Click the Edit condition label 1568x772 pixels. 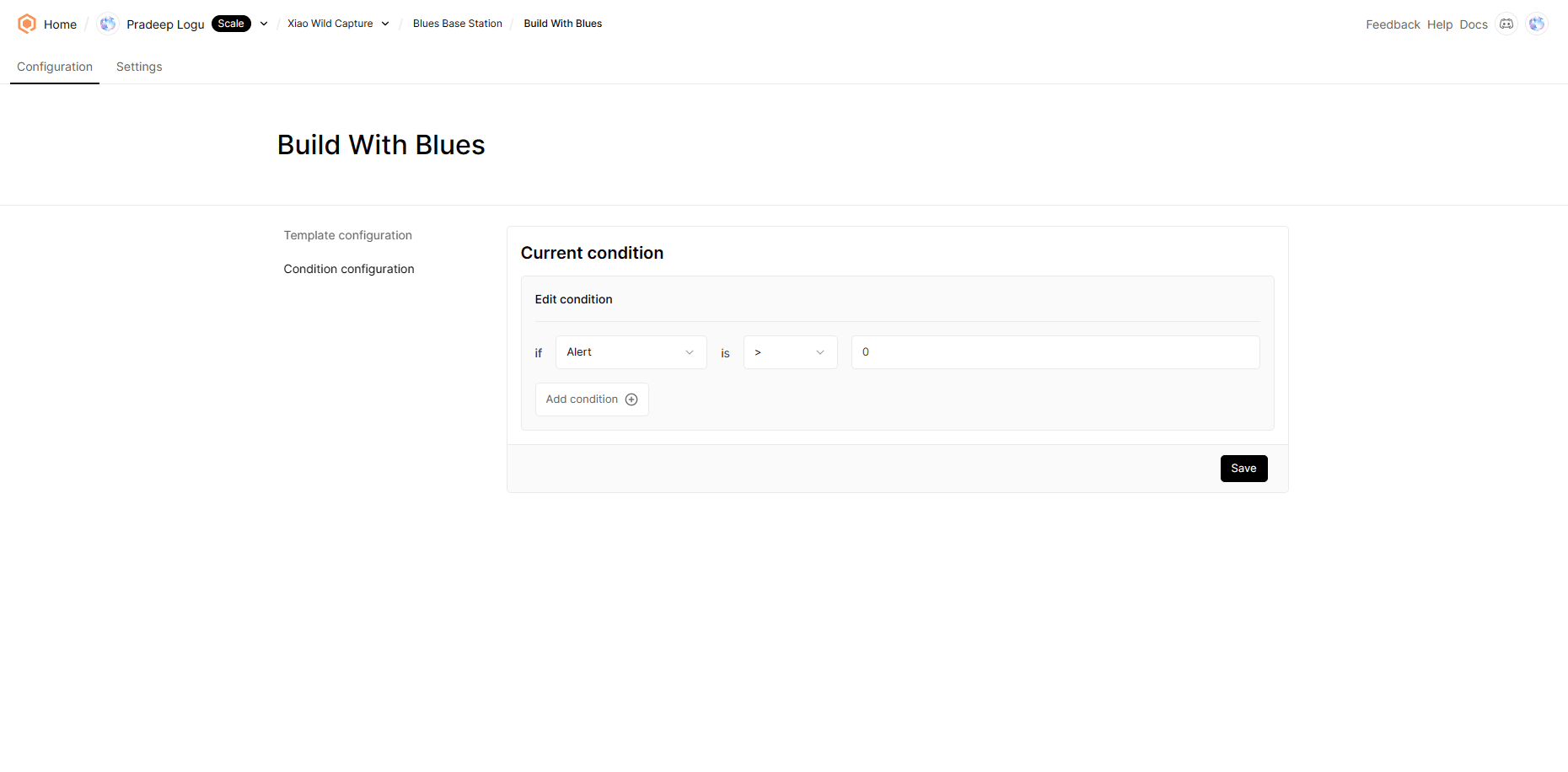[573, 299]
